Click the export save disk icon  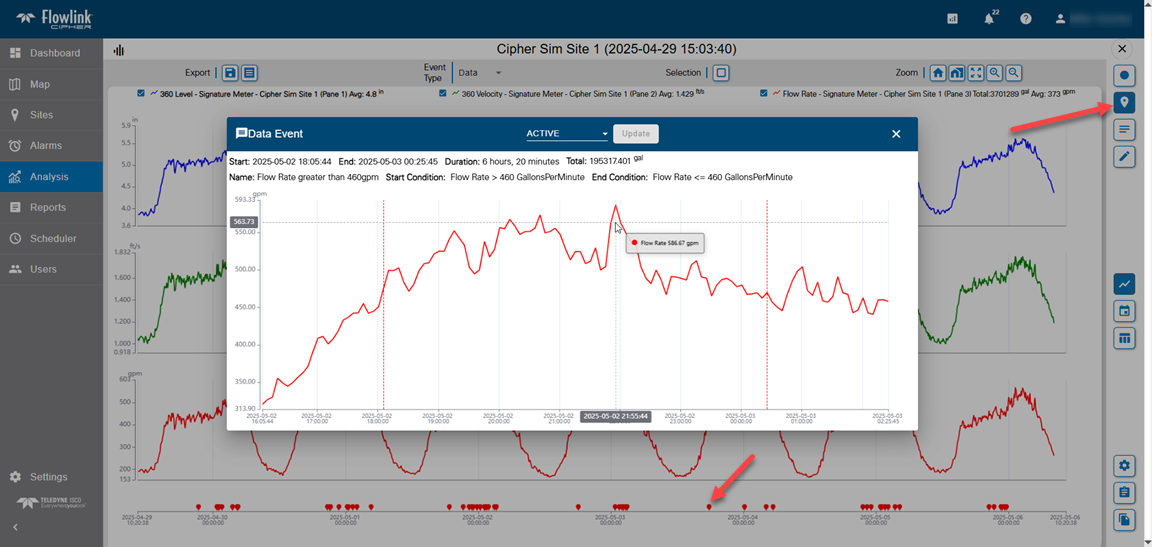coord(230,73)
